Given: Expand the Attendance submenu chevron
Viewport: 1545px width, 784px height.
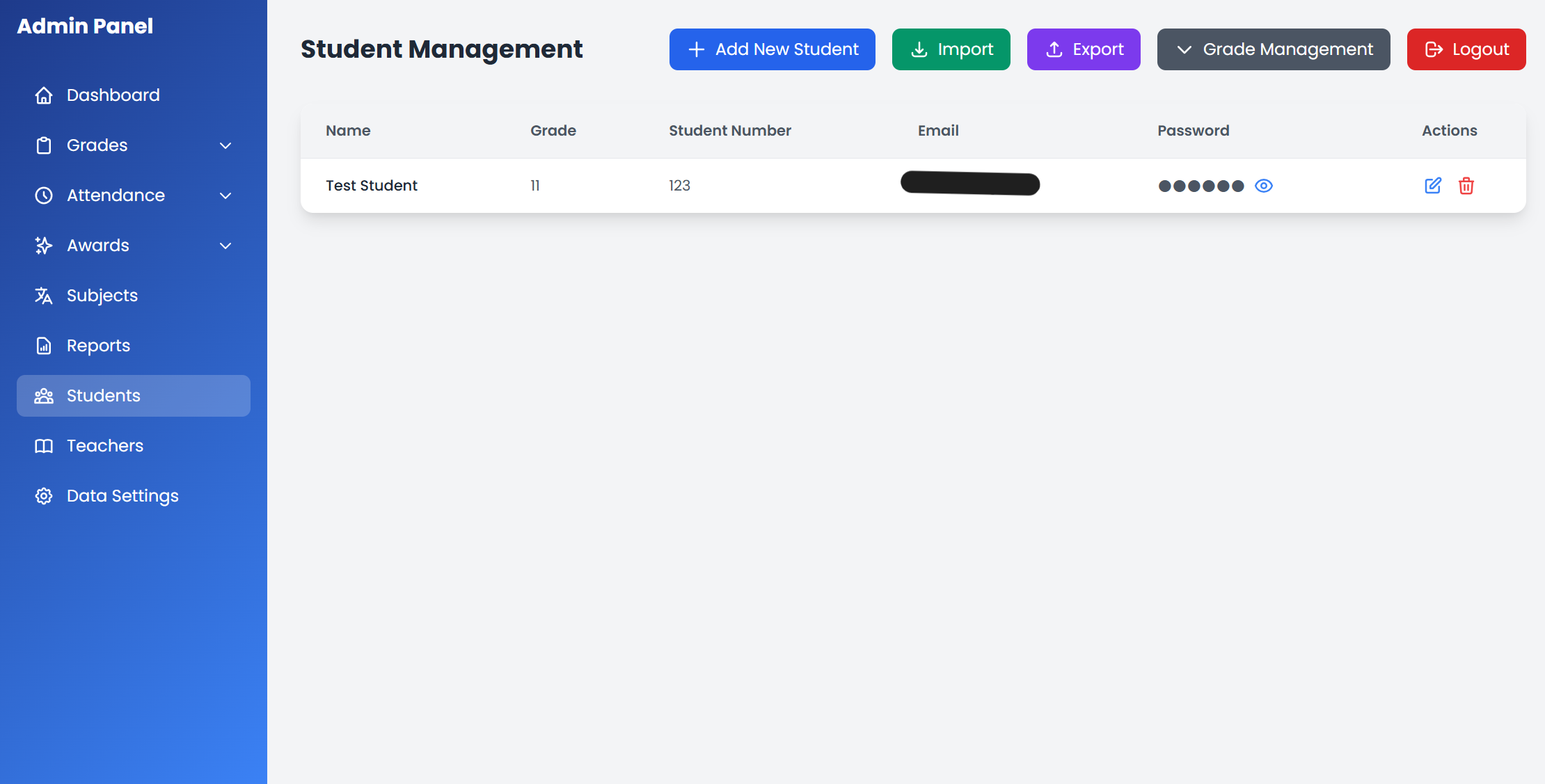Looking at the screenshot, I should [x=225, y=195].
